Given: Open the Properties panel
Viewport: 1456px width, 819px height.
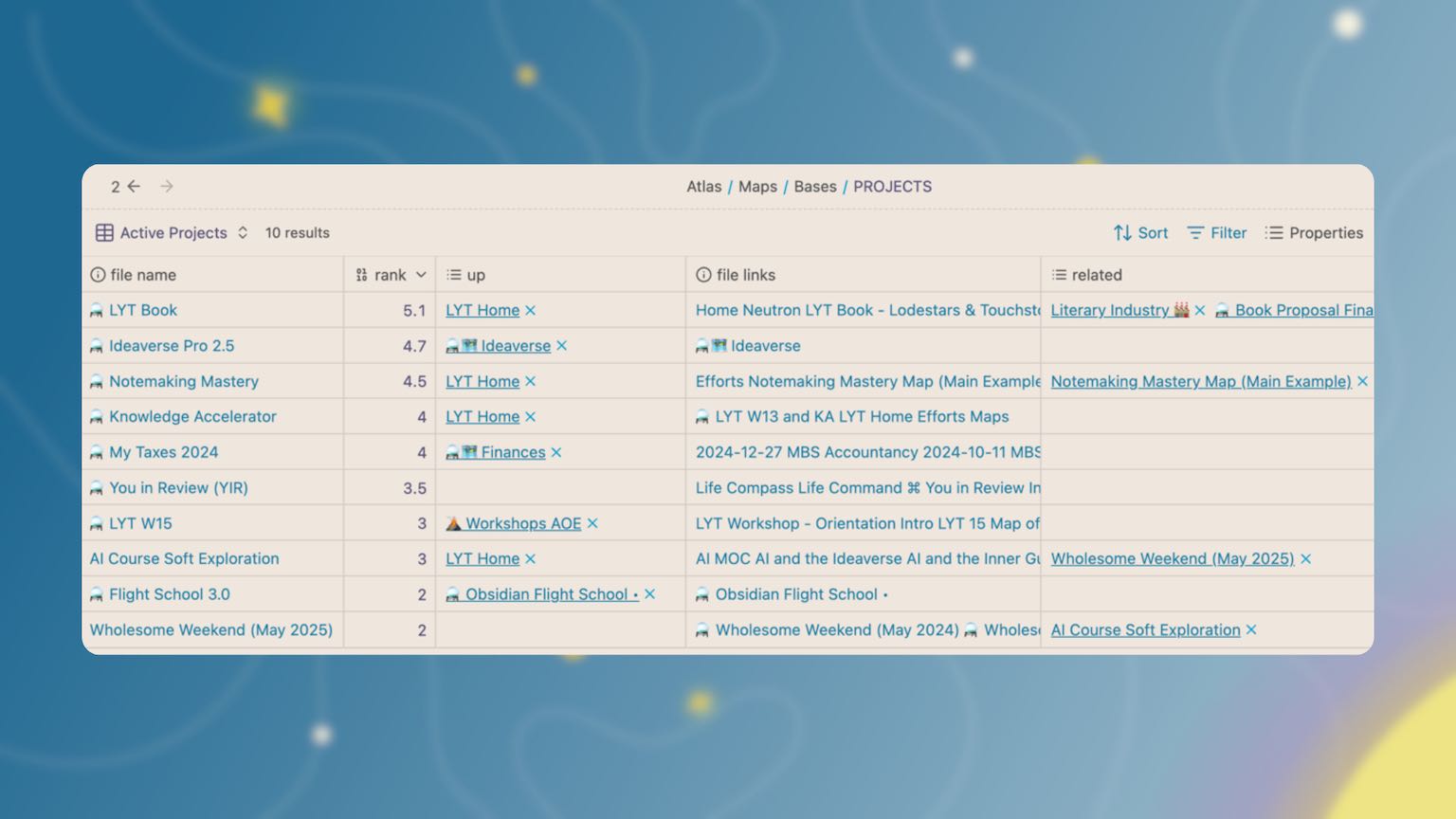Looking at the screenshot, I should [x=1314, y=233].
